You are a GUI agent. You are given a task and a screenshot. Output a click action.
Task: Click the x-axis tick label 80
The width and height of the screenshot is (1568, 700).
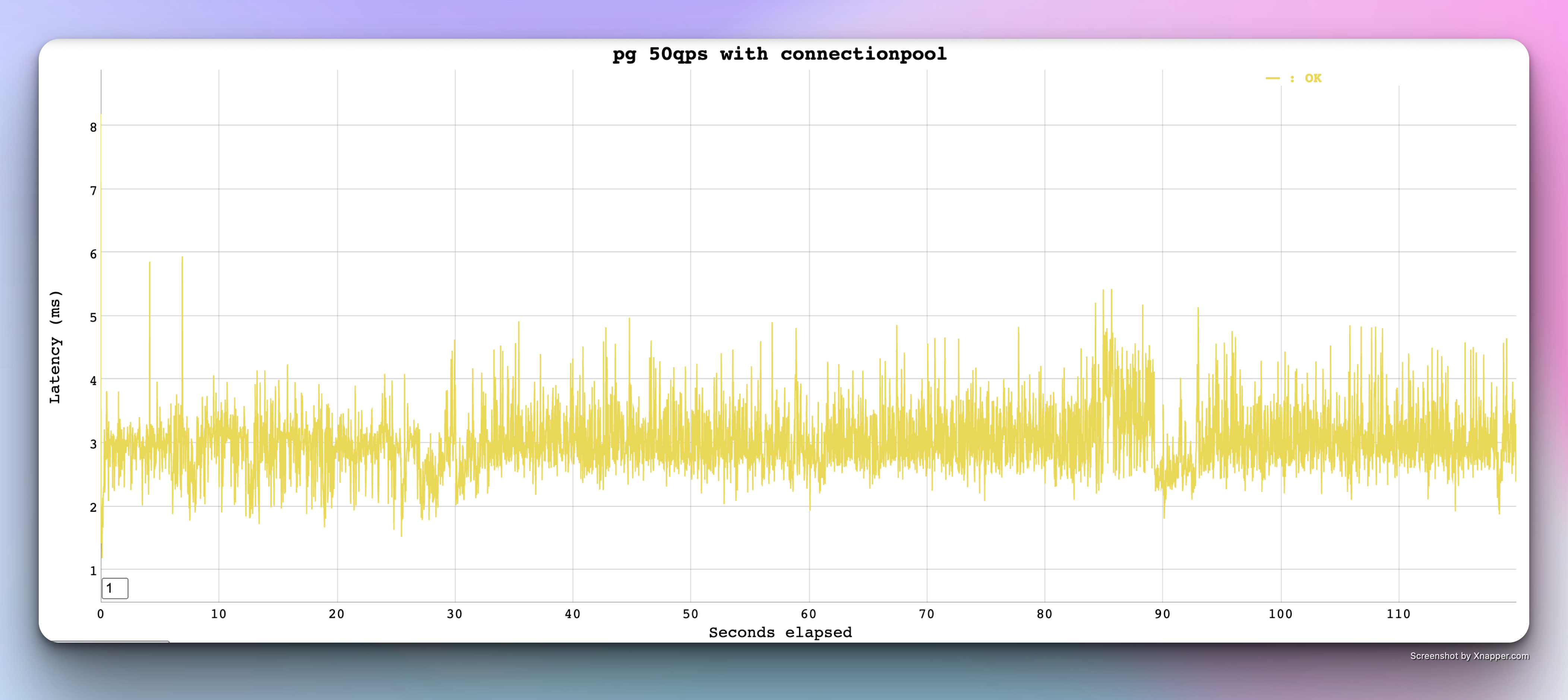1045,614
